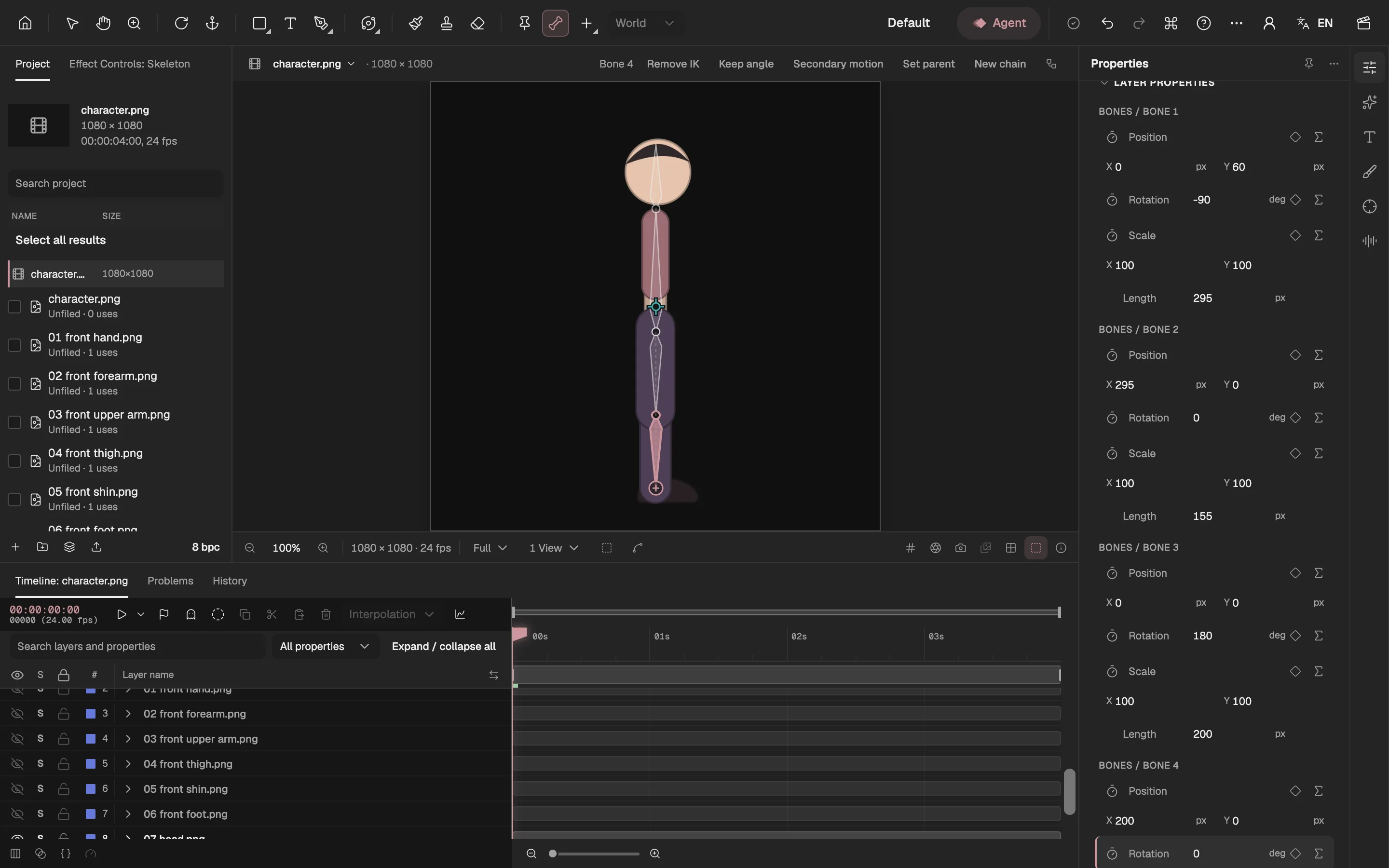Open the Full resolution dropdown
This screenshot has height=868, width=1389.
click(490, 548)
